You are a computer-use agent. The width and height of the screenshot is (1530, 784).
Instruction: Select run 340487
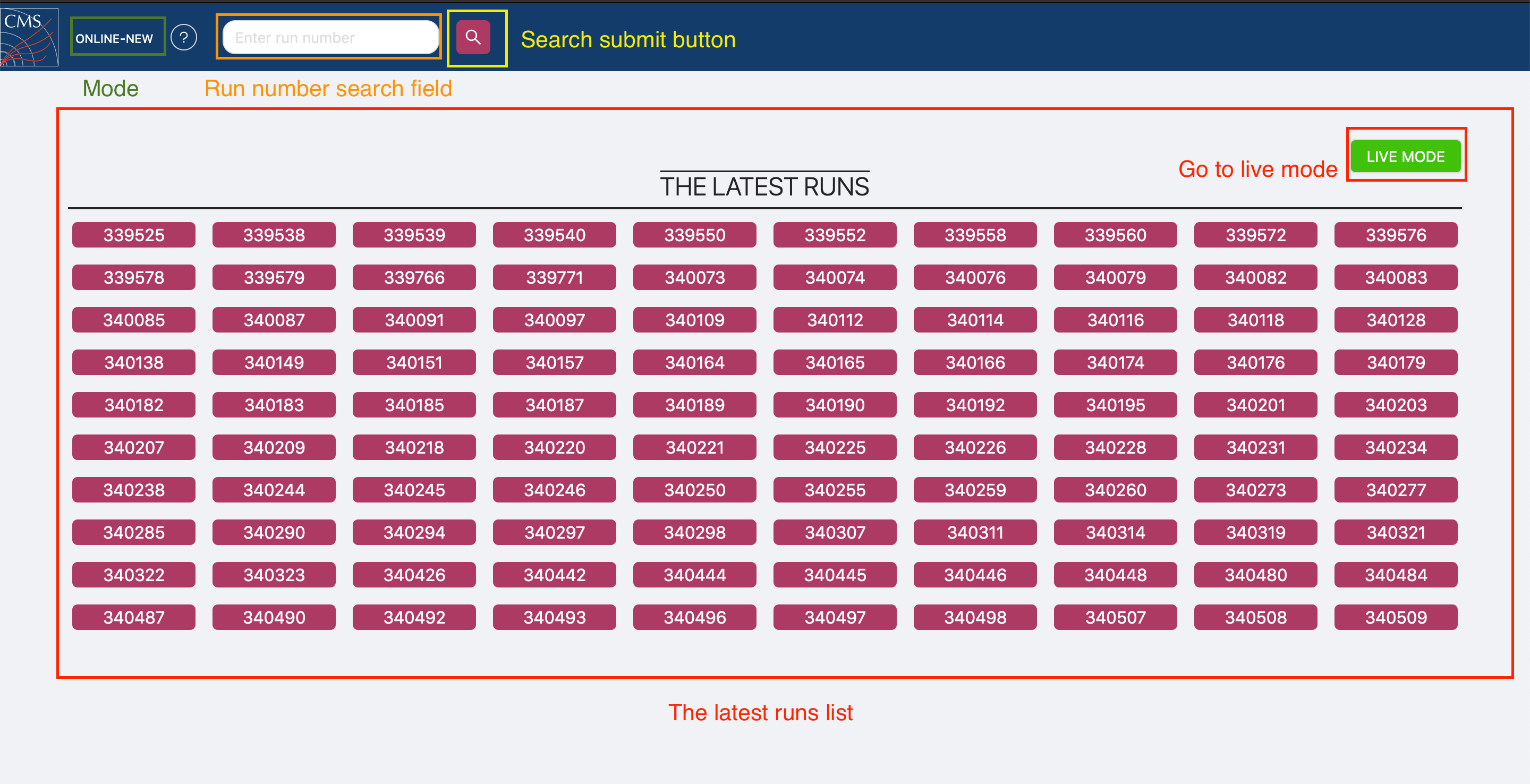click(x=134, y=618)
